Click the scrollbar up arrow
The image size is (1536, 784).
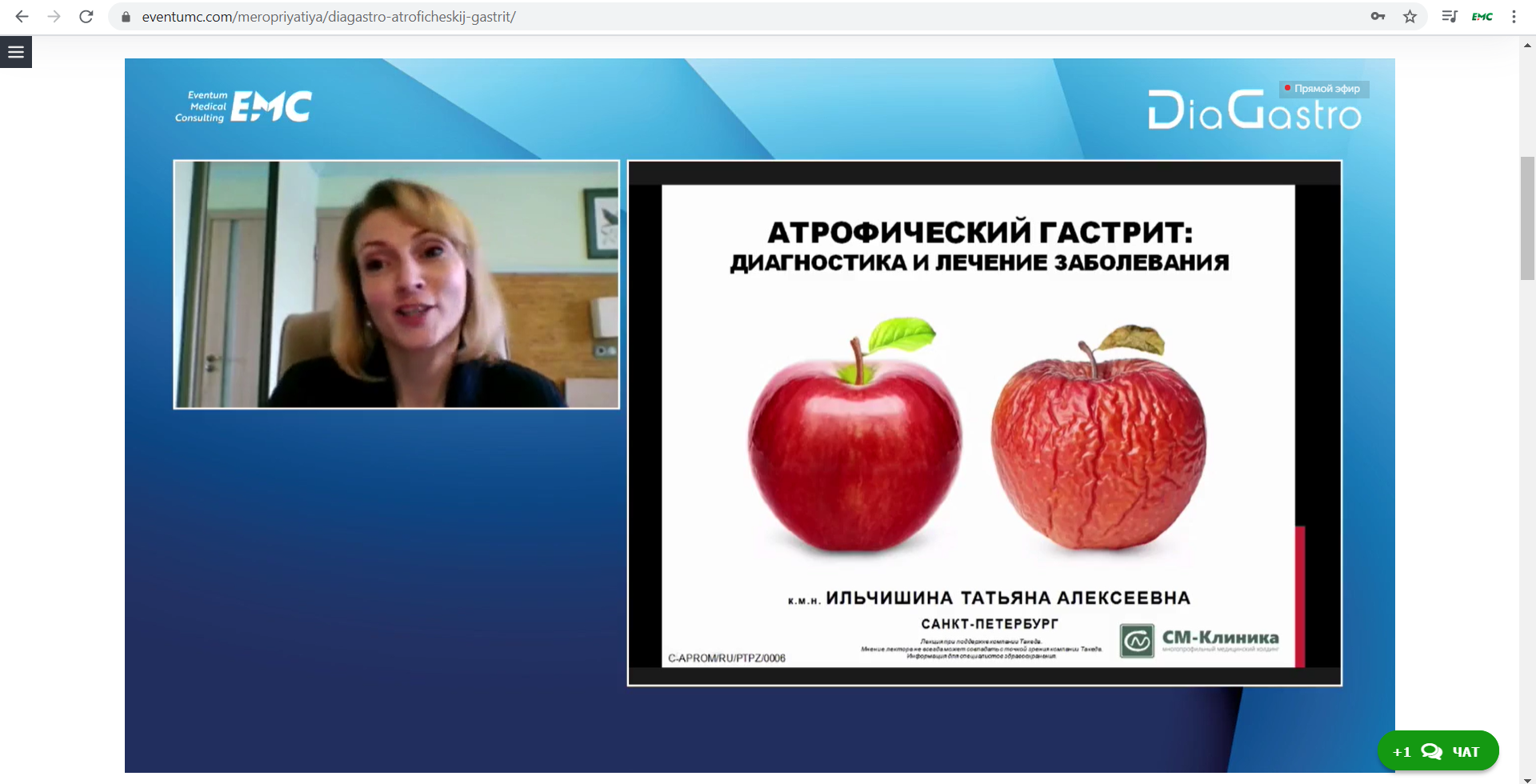(1527, 46)
